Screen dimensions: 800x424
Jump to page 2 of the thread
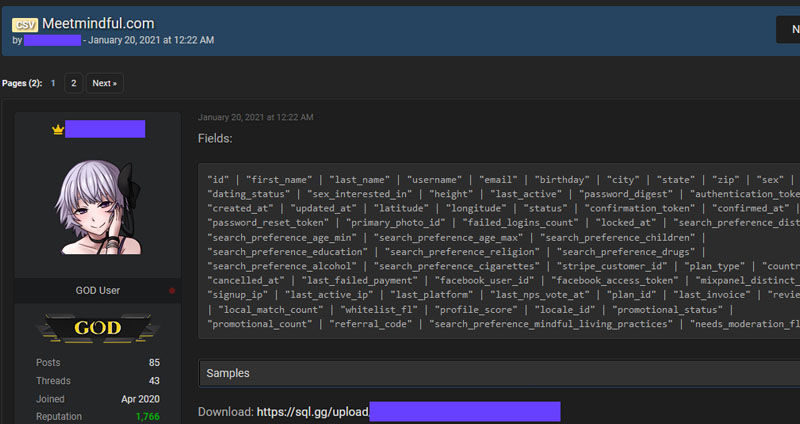coord(73,83)
